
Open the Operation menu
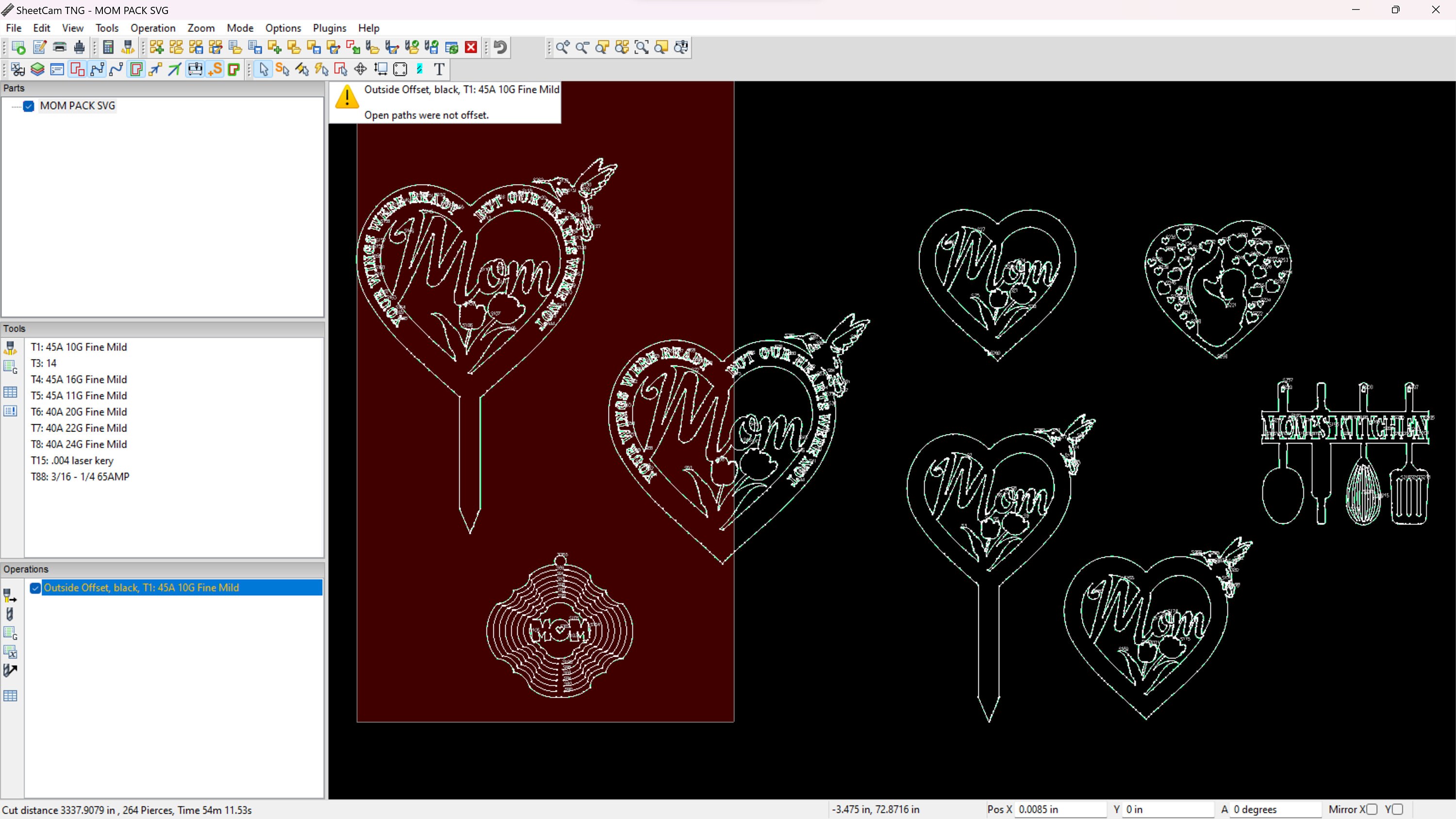[x=152, y=28]
